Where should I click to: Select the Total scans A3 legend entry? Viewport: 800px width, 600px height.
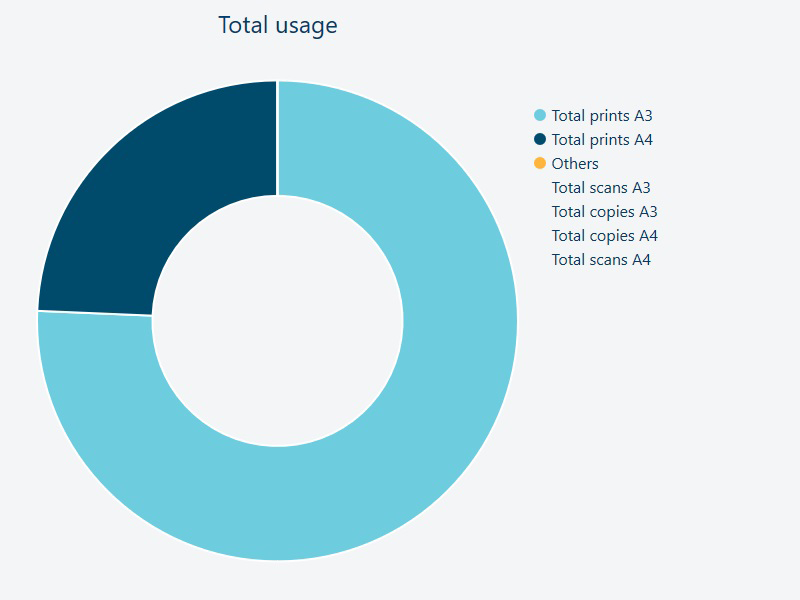[601, 188]
